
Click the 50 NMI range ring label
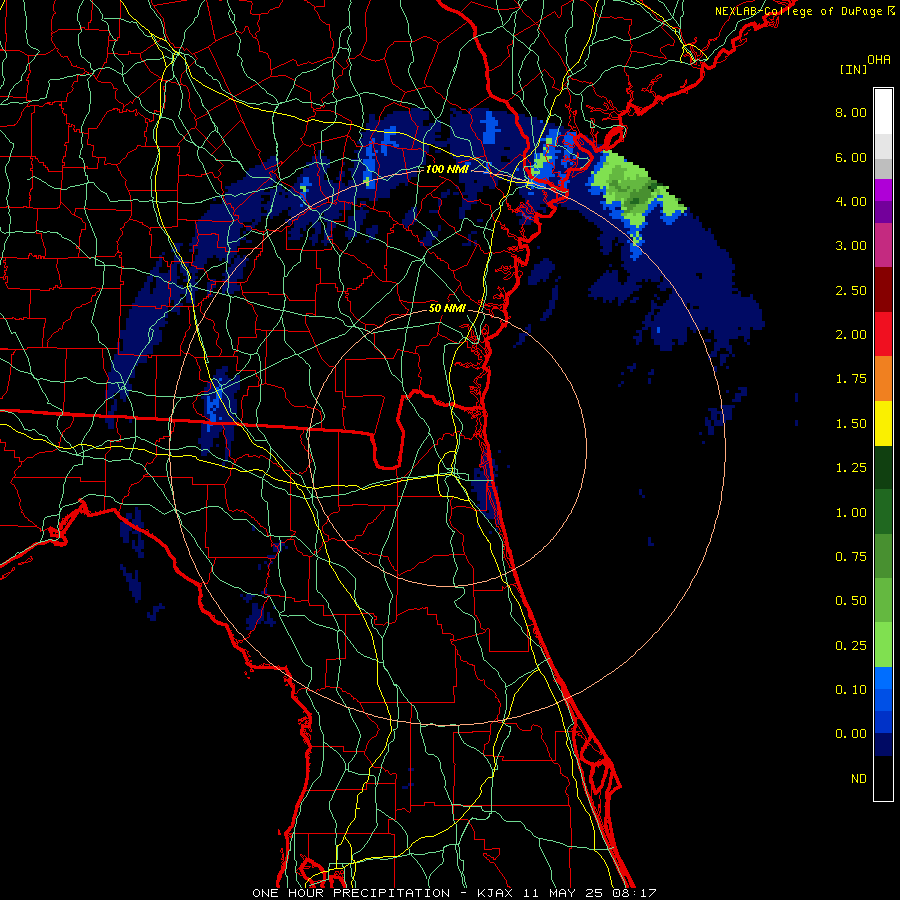pyautogui.click(x=447, y=308)
